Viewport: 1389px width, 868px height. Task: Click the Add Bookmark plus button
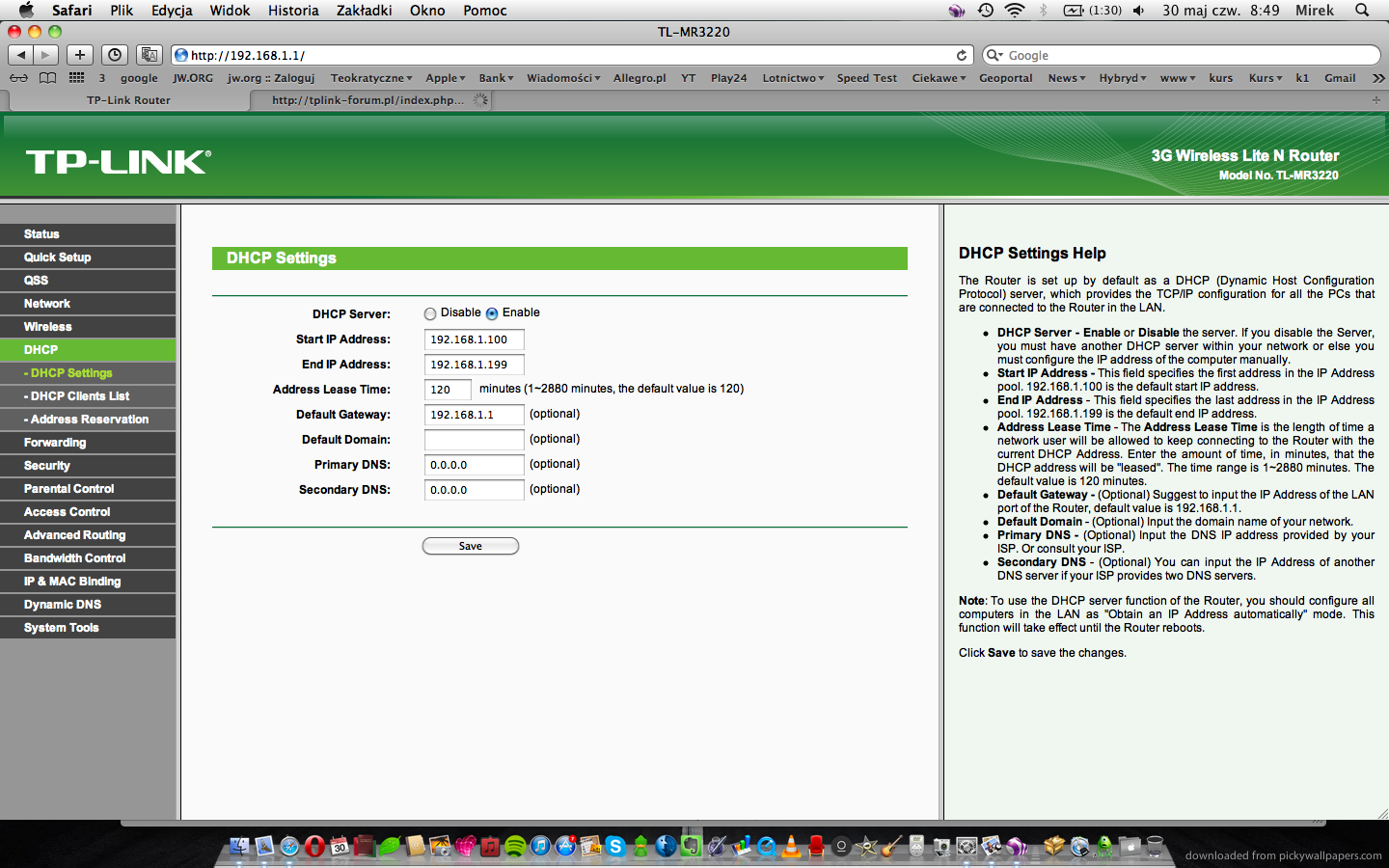(x=80, y=55)
